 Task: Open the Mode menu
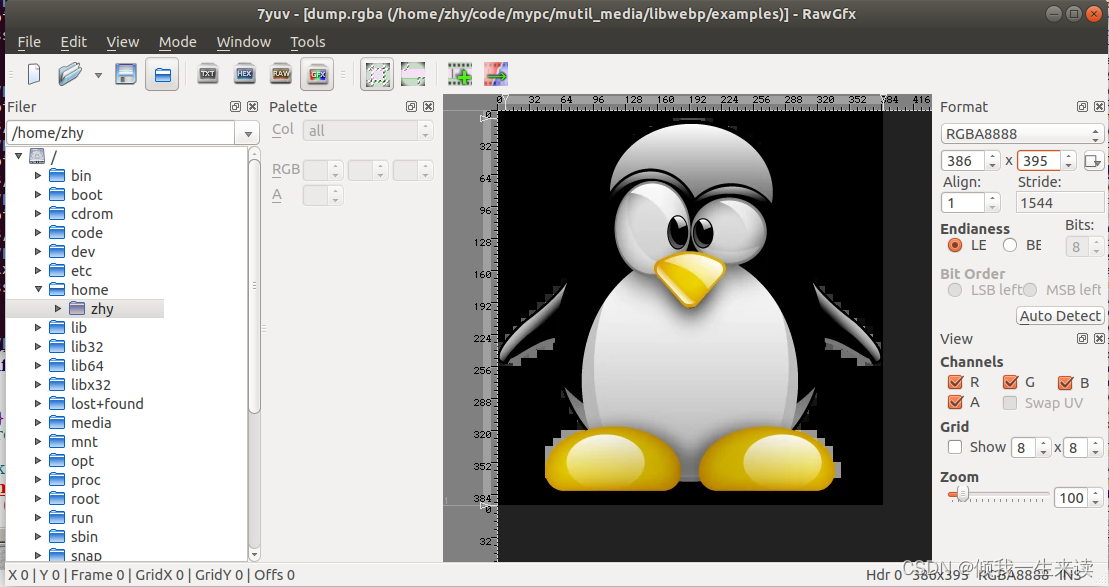coord(177,41)
